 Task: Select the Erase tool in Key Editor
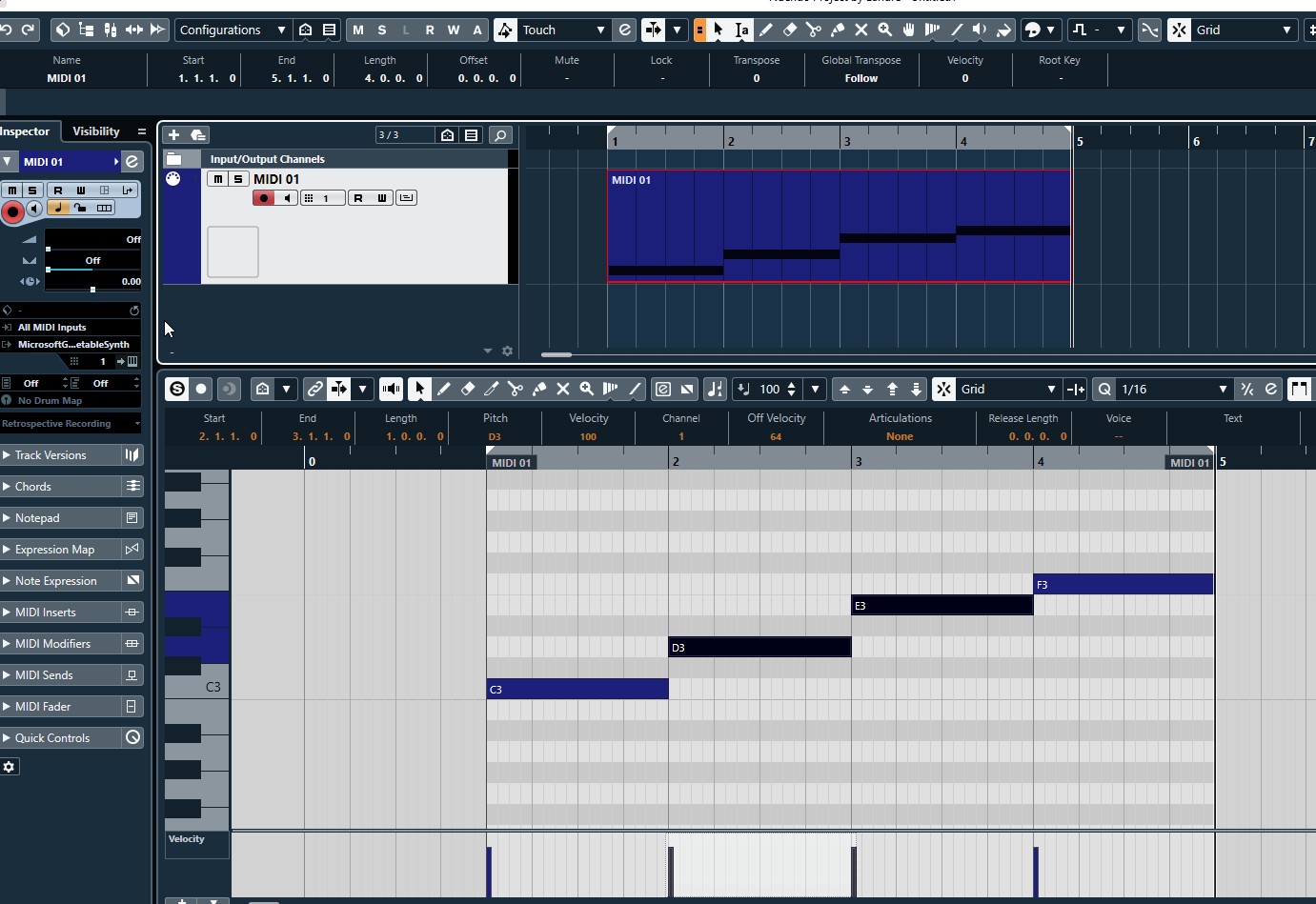468,389
